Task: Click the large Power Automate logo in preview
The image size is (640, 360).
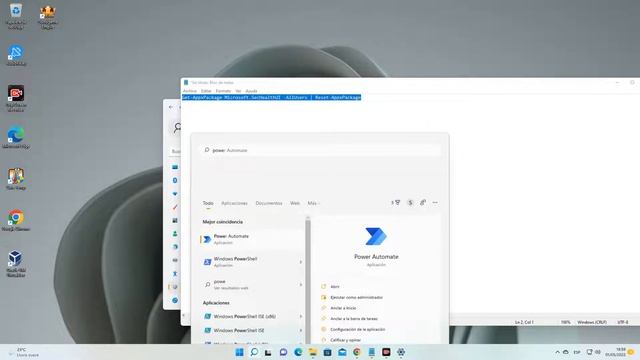Action: [x=376, y=236]
